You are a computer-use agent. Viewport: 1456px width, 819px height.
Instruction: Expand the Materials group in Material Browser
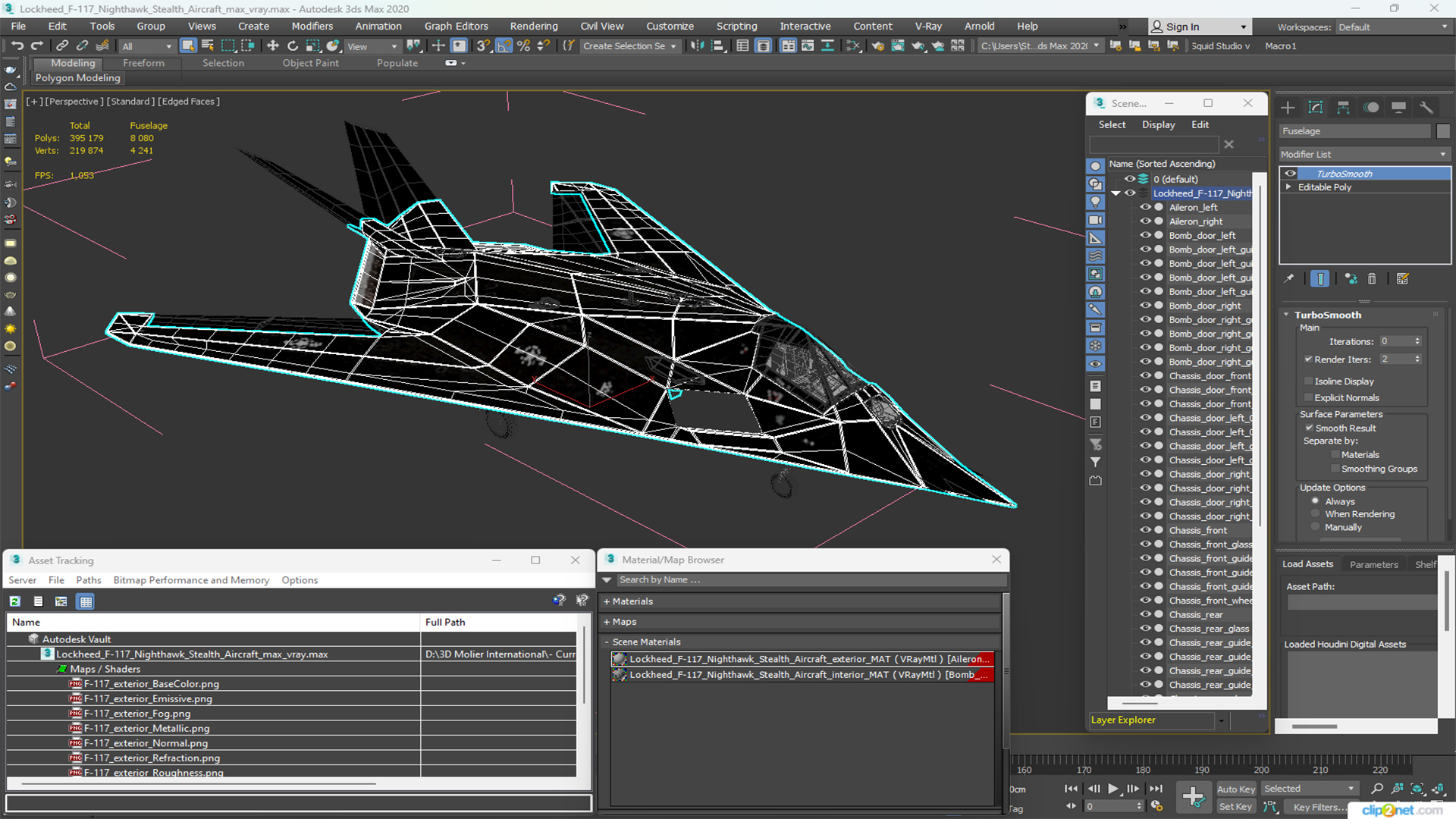coord(607,601)
